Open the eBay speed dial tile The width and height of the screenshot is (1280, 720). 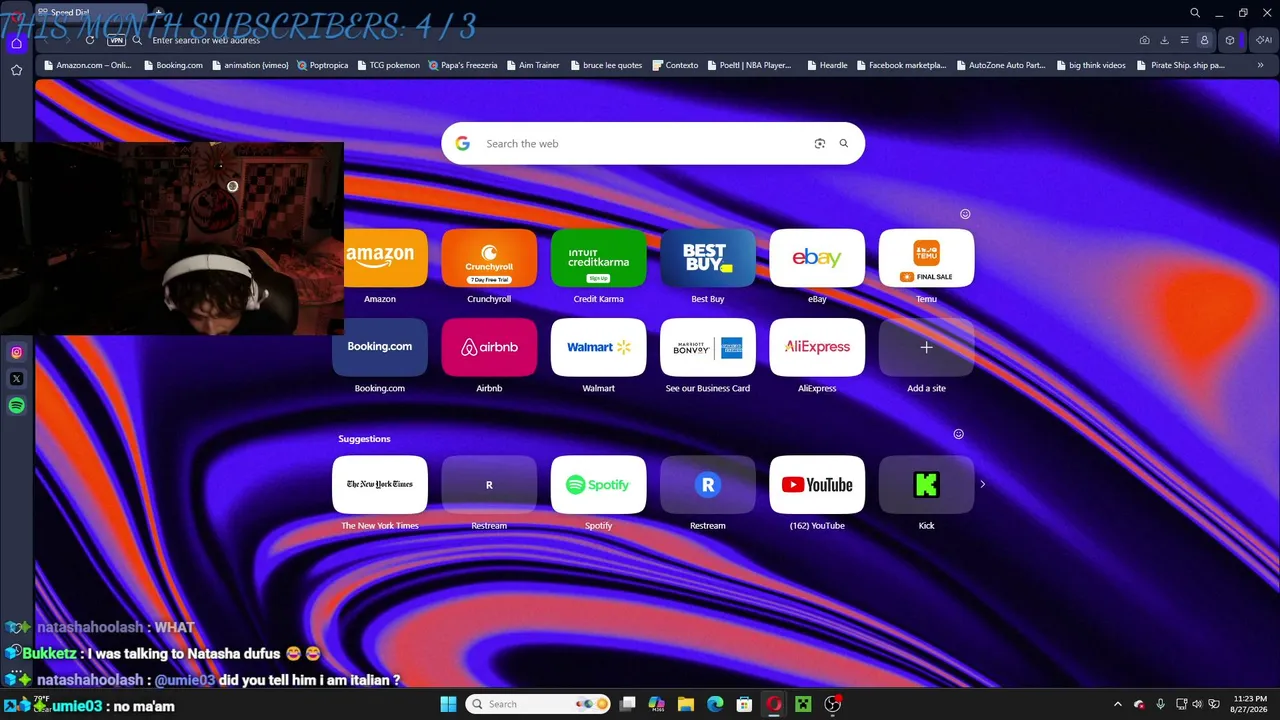coord(817,258)
